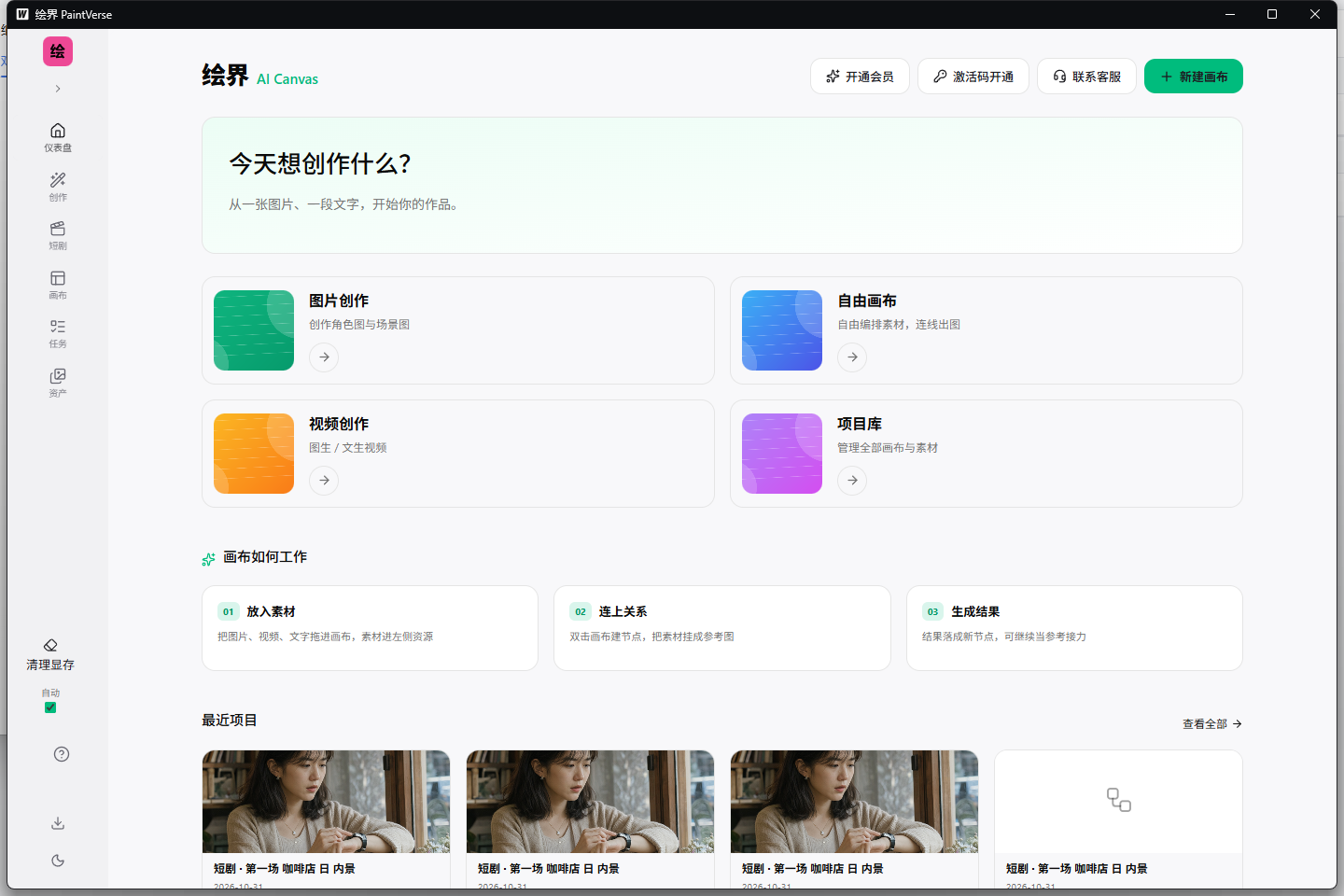Click the download icon in the sidebar
The height and width of the screenshot is (896, 1344).
click(x=58, y=823)
